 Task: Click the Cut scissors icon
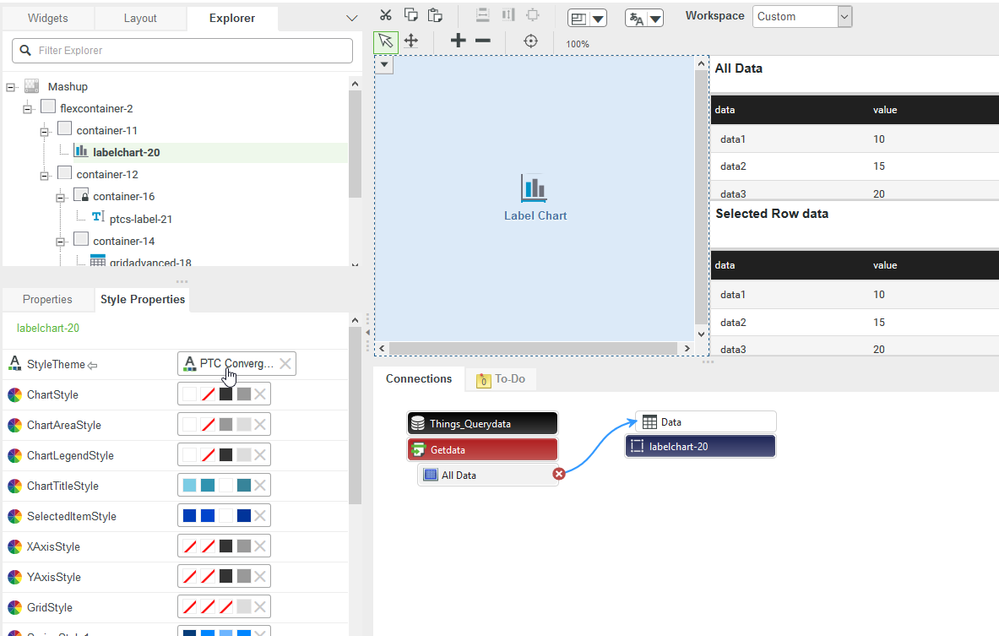click(385, 15)
